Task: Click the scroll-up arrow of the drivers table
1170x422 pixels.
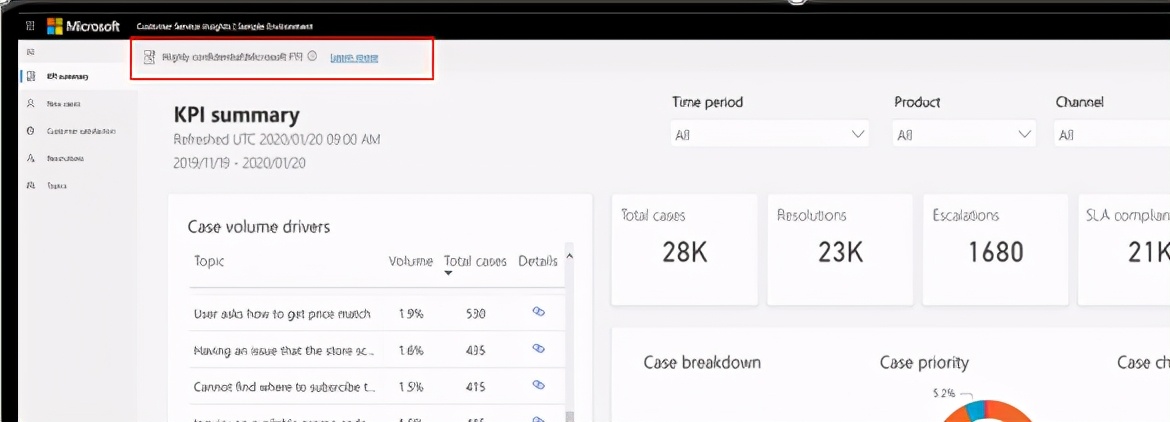Action: point(570,256)
